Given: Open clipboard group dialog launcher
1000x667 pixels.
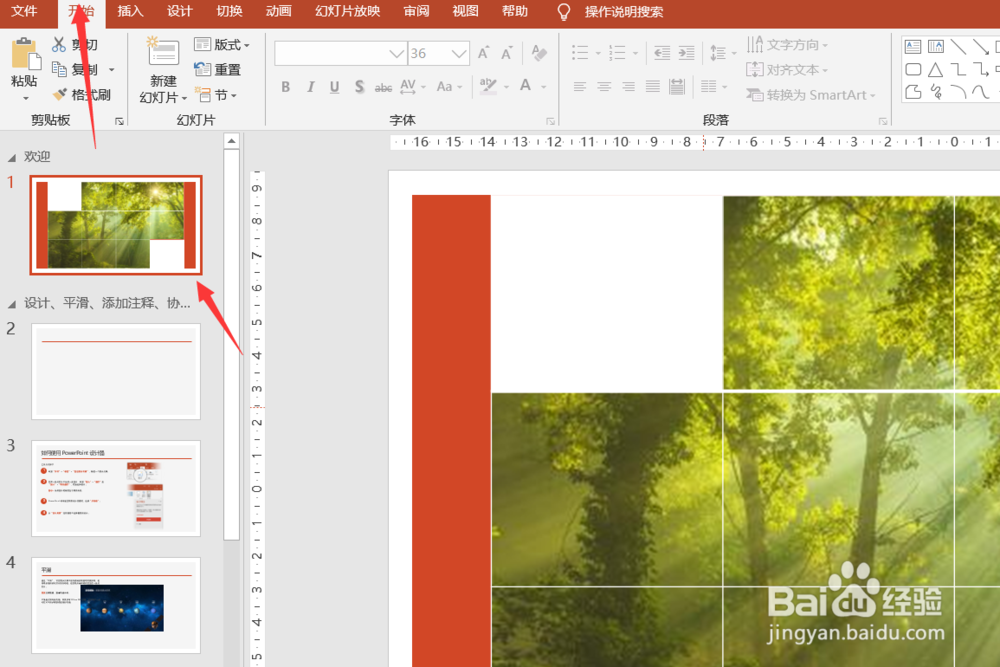Looking at the screenshot, I should coord(119,121).
